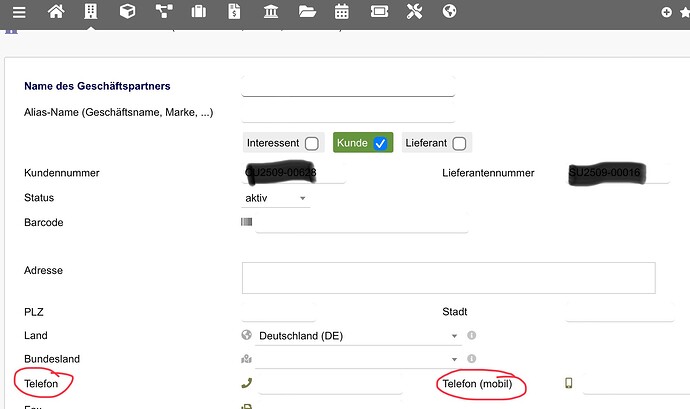Click the 'Land' label
690x409 pixels.
click(x=36, y=335)
